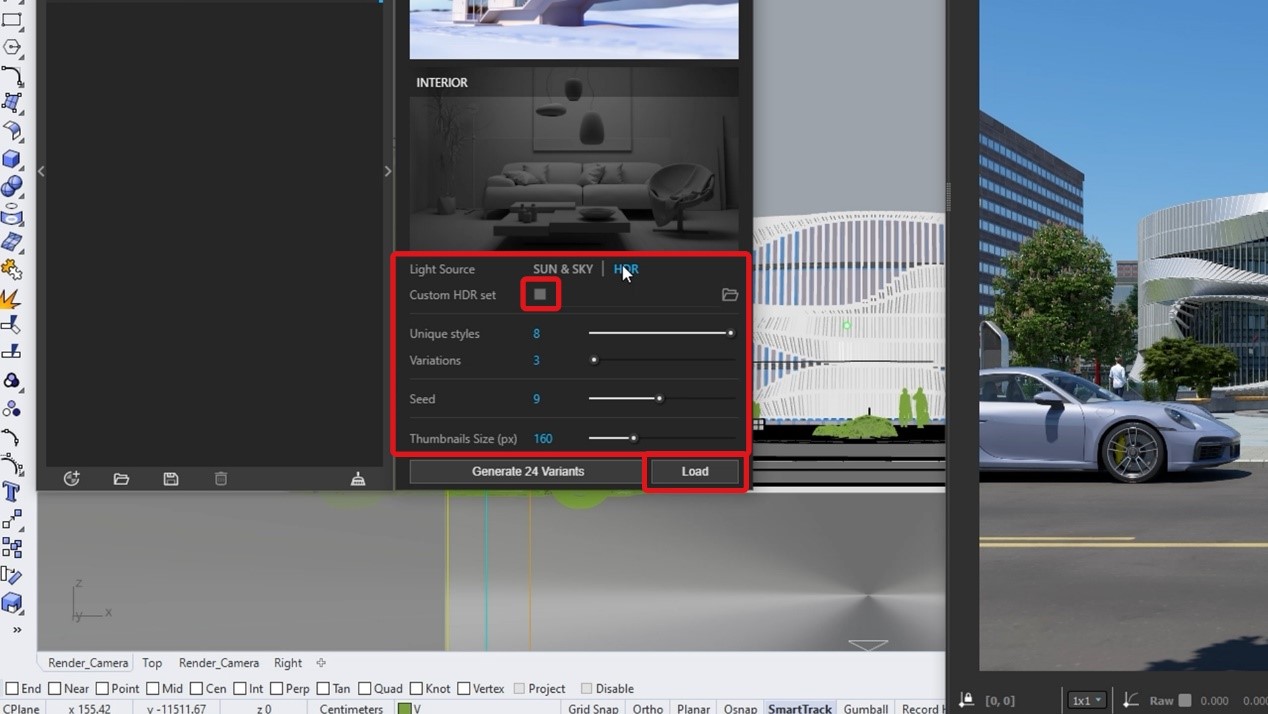Switch to the Right viewport tab
Image resolution: width=1268 pixels, height=714 pixels.
click(x=288, y=662)
